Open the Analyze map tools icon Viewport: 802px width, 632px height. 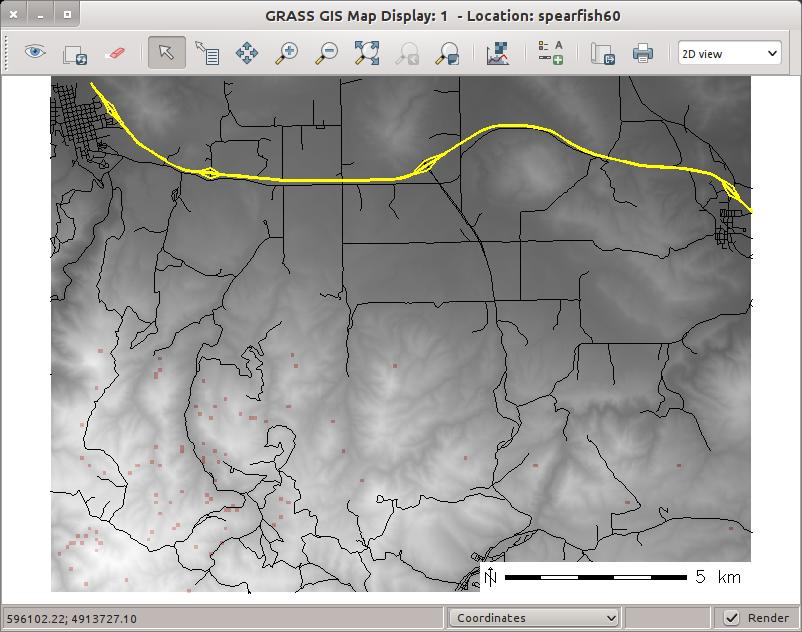[x=498, y=53]
